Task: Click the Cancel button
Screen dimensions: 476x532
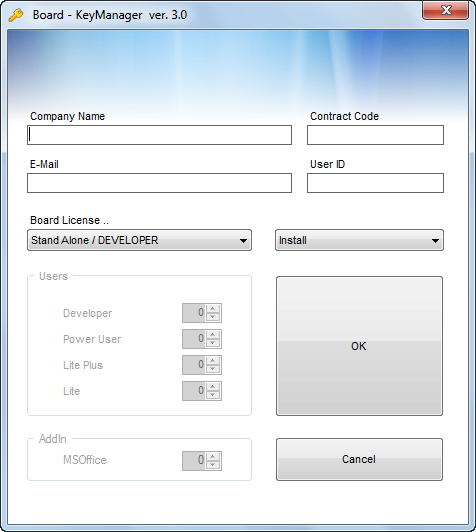Action: (359, 459)
